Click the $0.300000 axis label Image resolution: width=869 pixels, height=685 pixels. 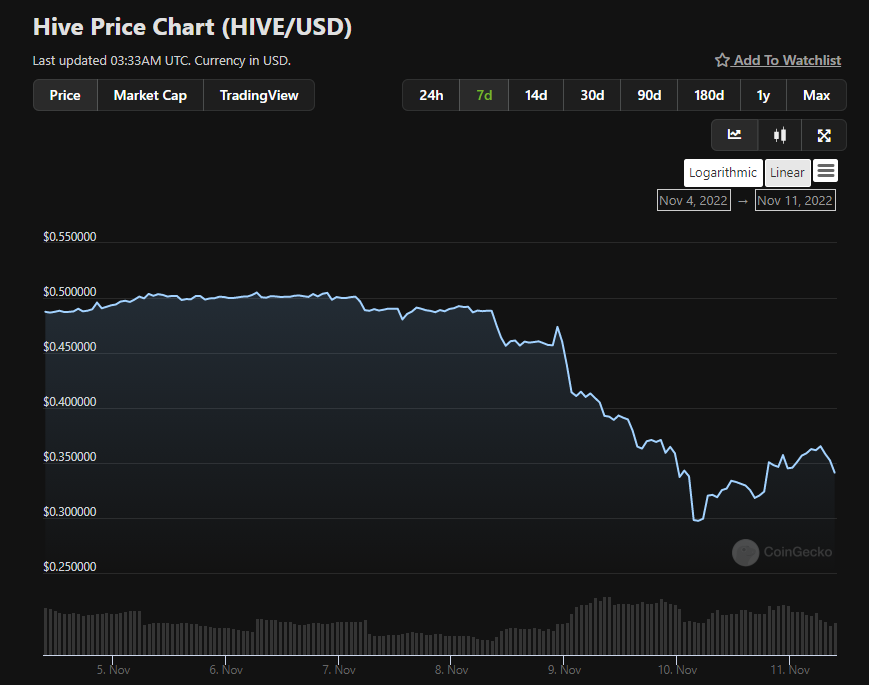pos(70,512)
